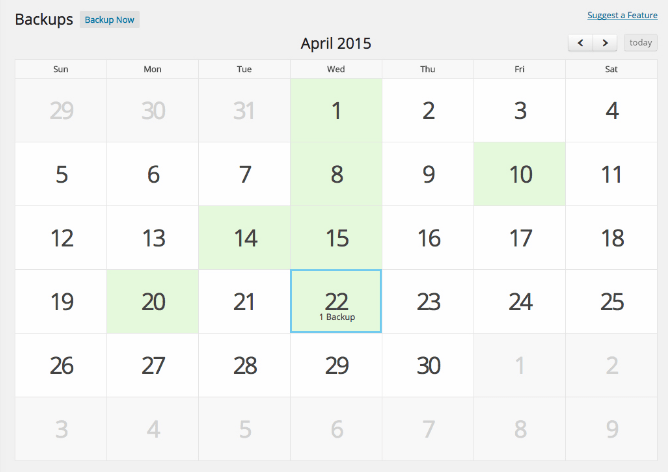Select the green April 20 cell
668x472 pixels.
(153, 301)
